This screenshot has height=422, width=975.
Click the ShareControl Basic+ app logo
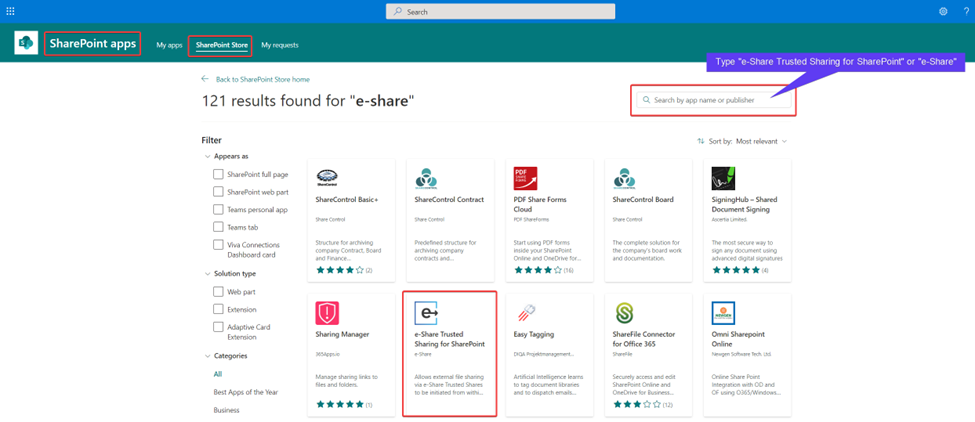point(326,178)
